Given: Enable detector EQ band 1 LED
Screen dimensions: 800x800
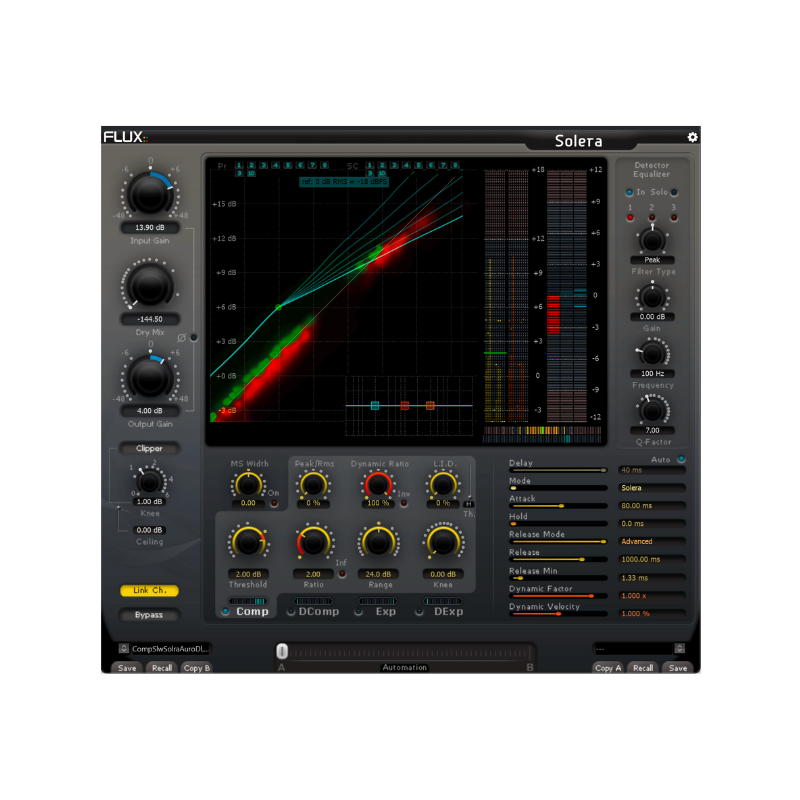Looking at the screenshot, I should point(630,218).
